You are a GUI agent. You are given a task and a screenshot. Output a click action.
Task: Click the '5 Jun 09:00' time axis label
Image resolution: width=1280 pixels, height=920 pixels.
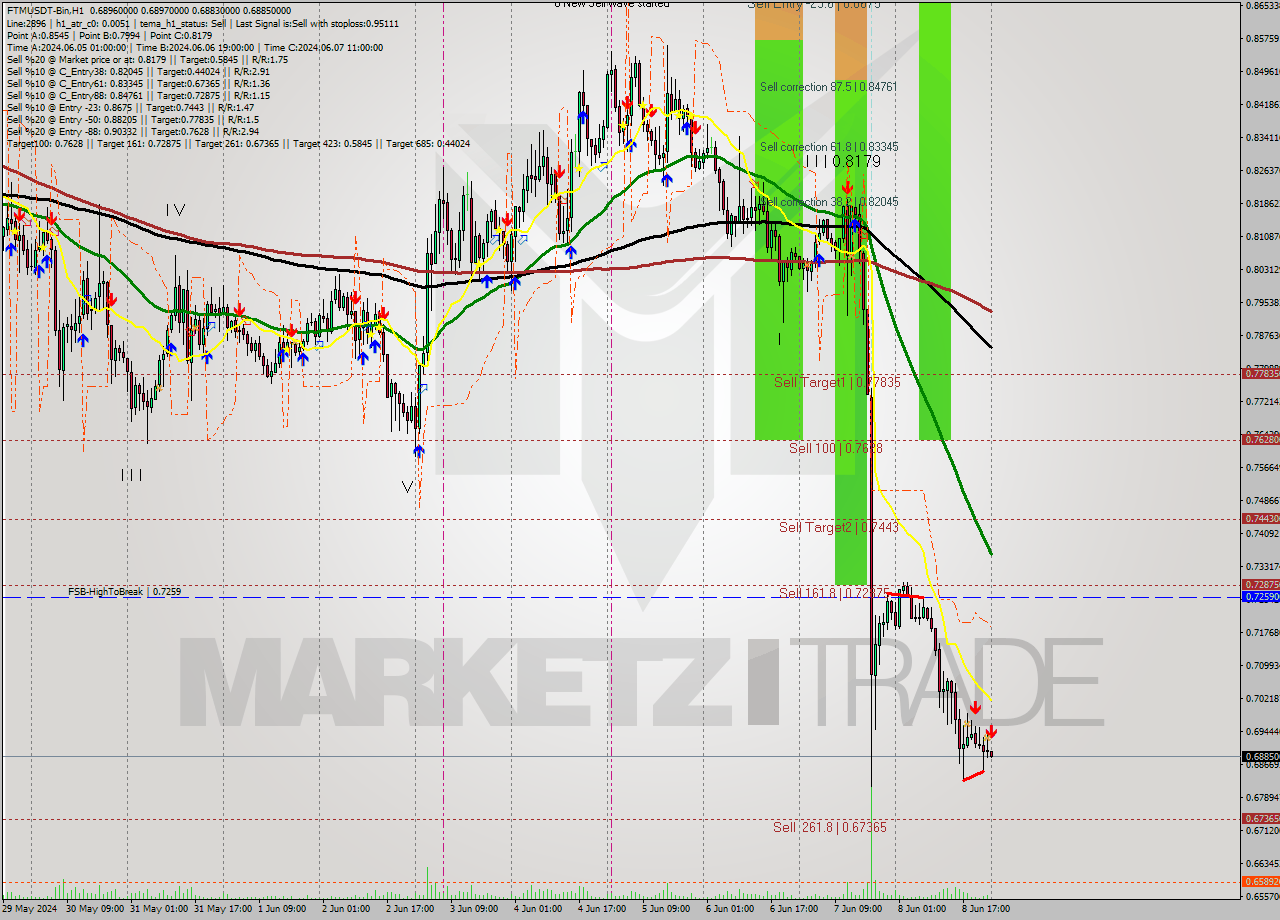[666, 909]
